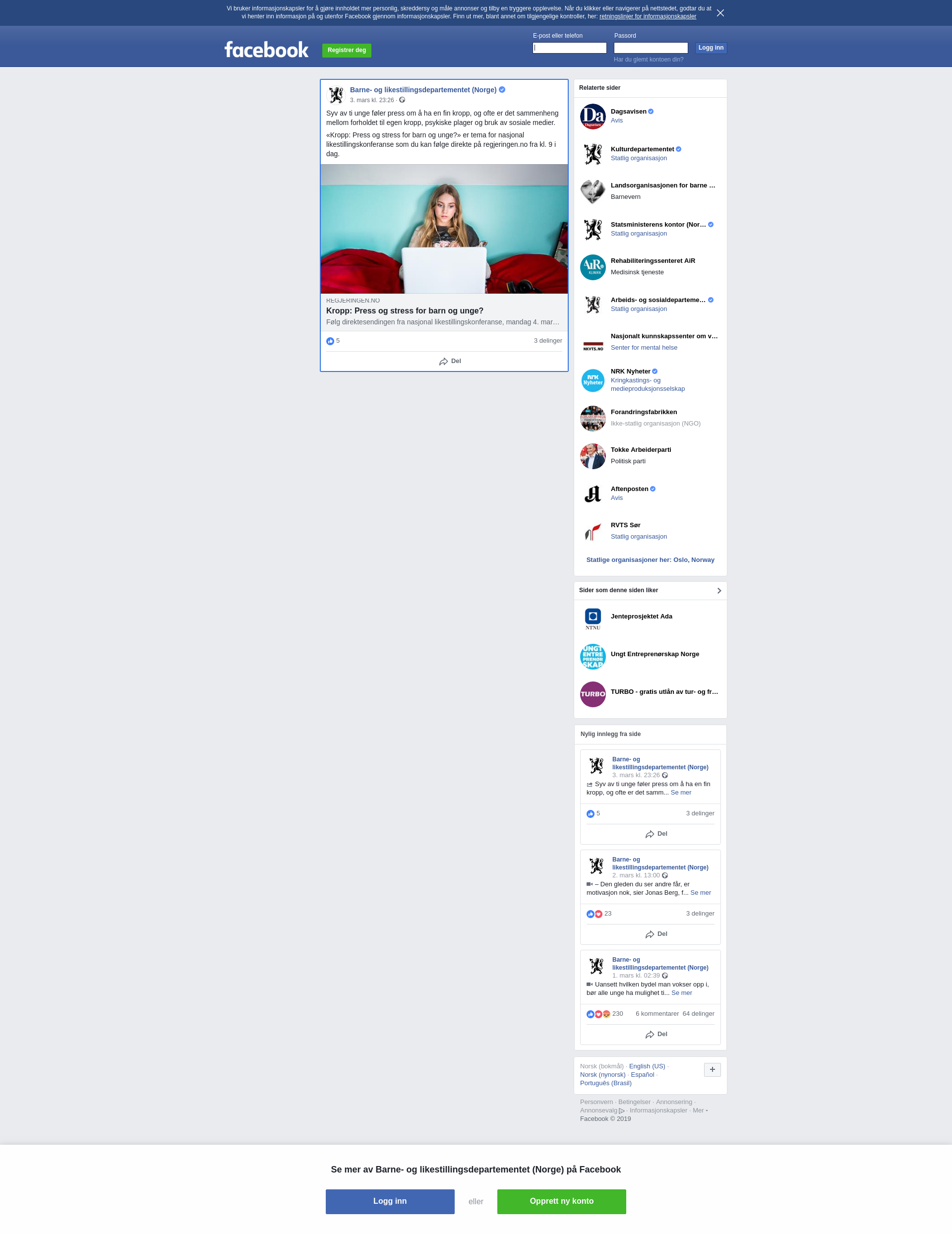Click Forandringsfabrikken page name
952x1234 pixels.
tap(644, 412)
